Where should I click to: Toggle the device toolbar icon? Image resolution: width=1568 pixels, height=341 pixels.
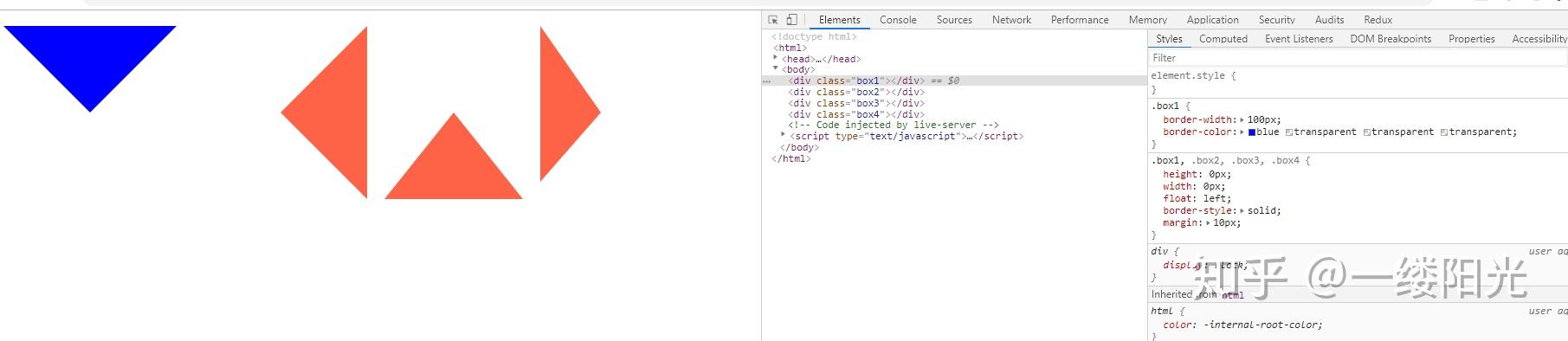pos(791,19)
